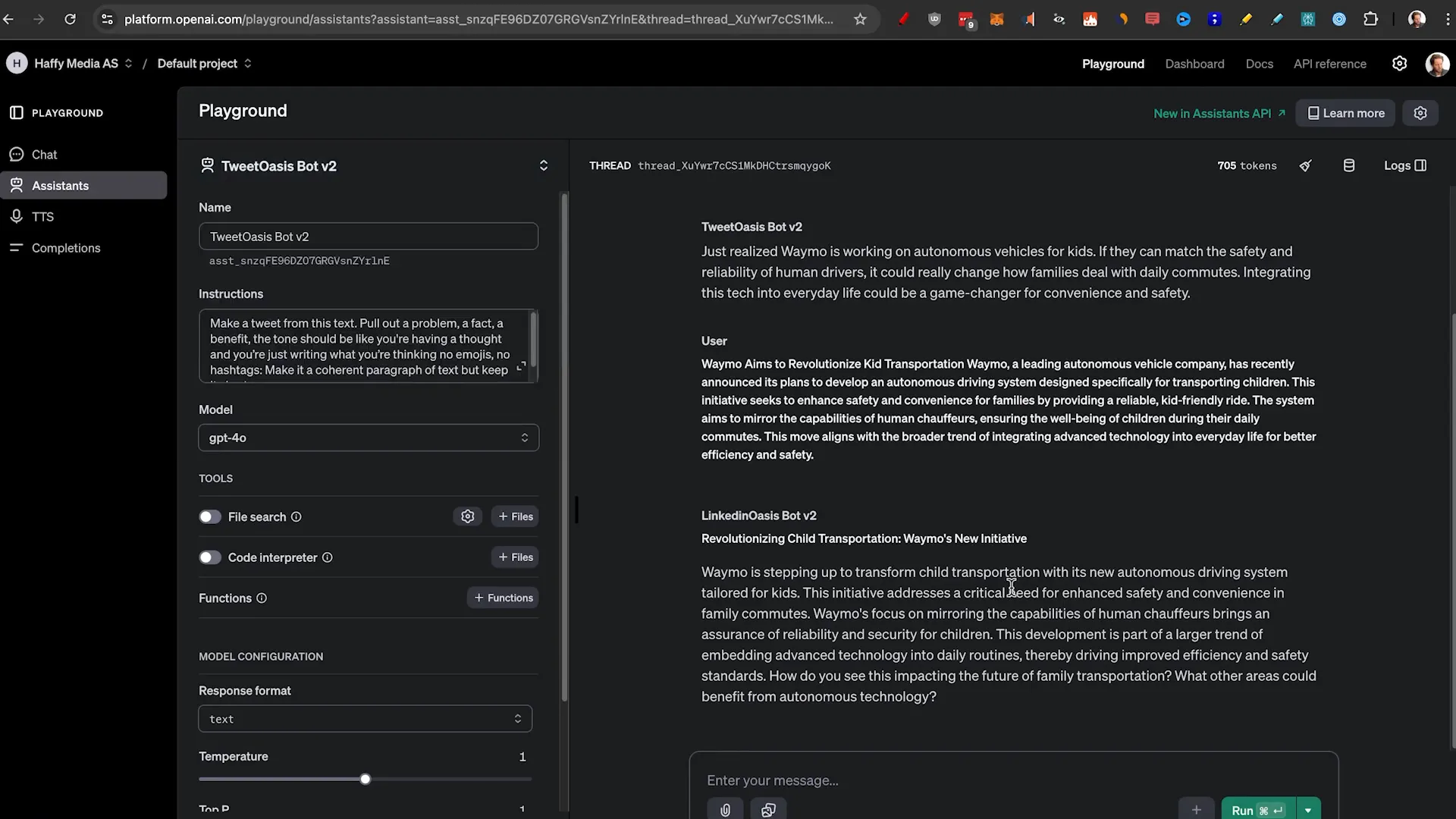
Task: Show File search info tooltip icon
Action: pos(297,517)
